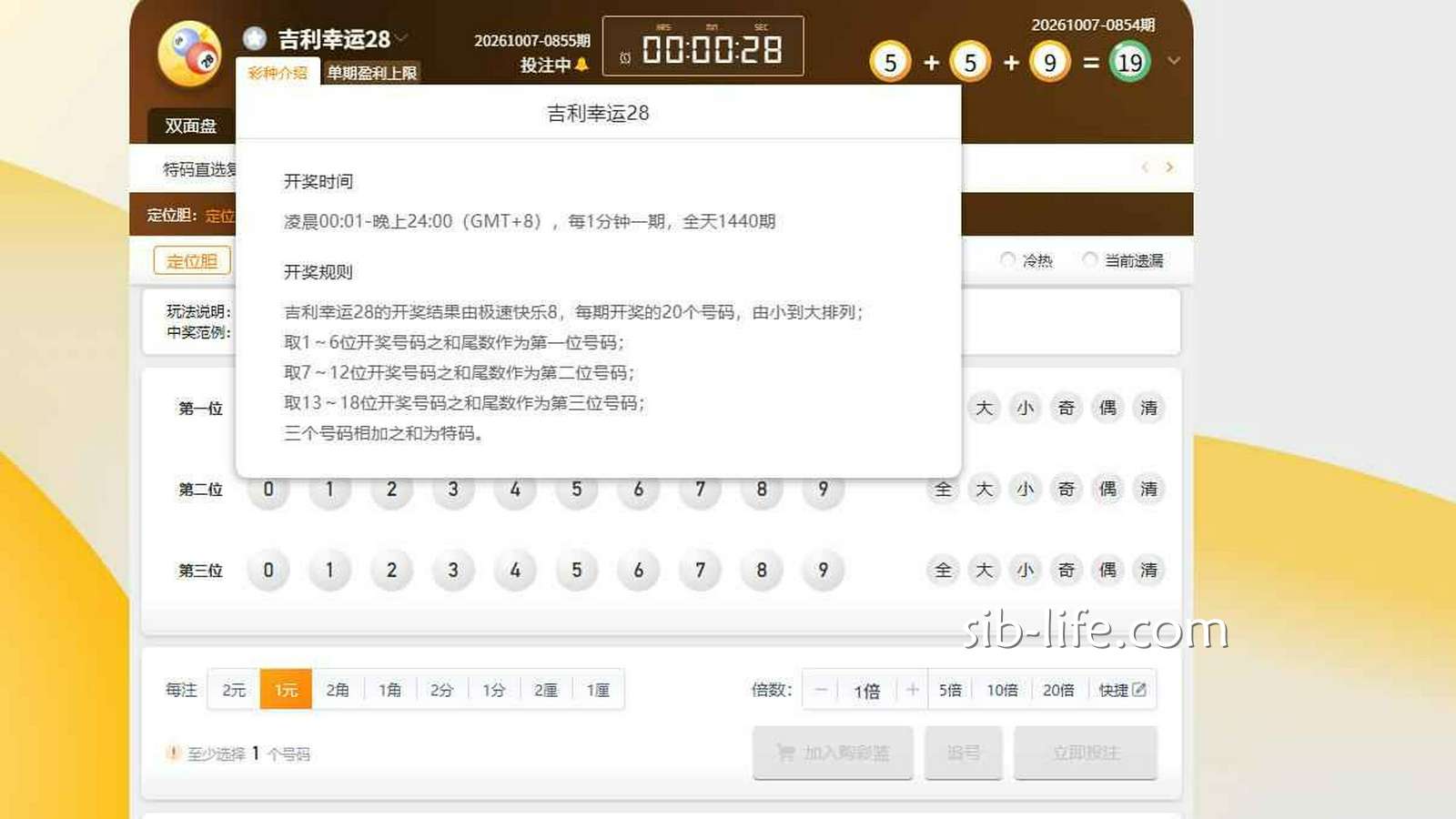
Task: Select ball 5 in the 第三位 row
Action: tap(577, 571)
